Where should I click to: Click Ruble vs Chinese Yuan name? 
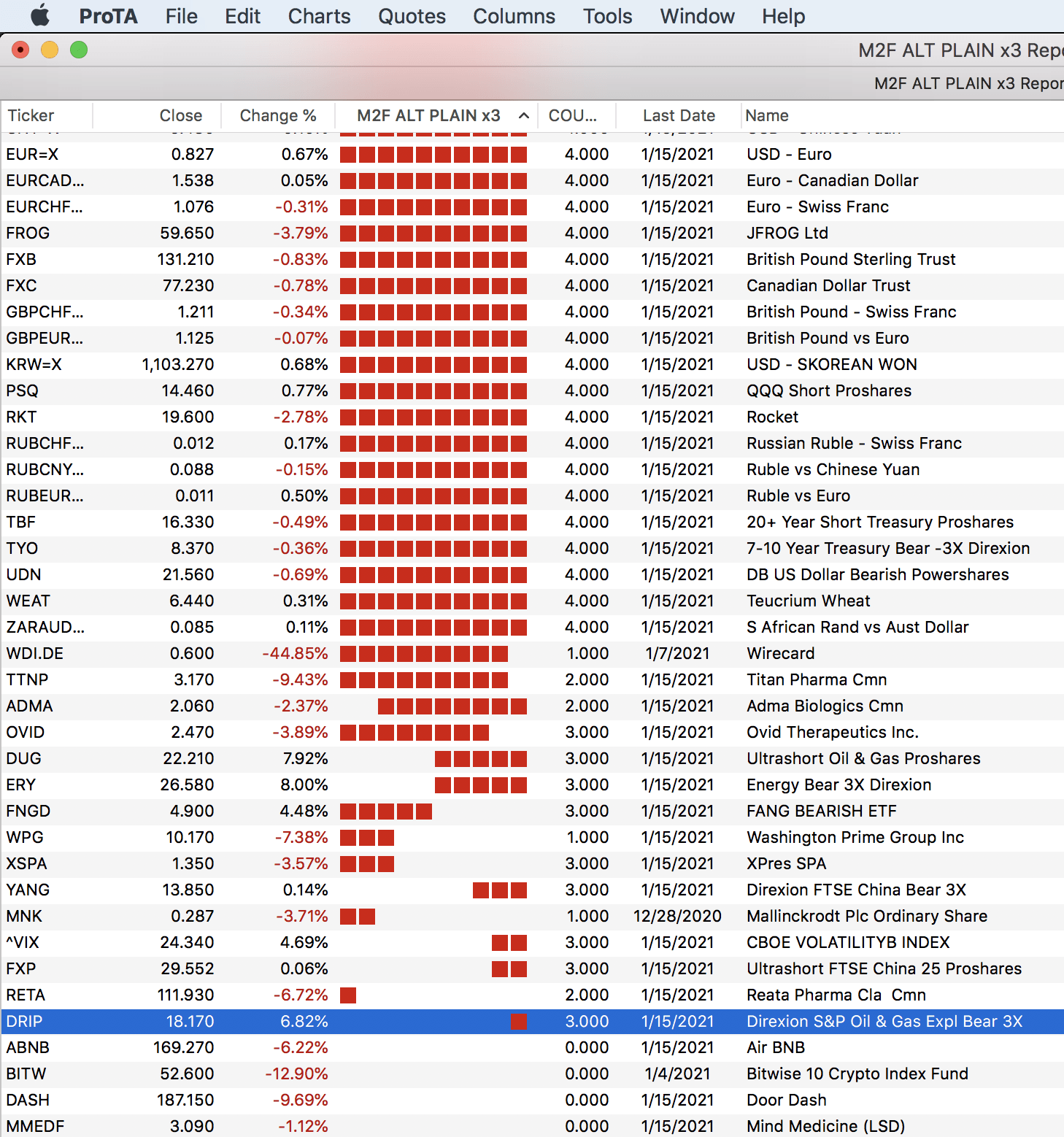833,469
